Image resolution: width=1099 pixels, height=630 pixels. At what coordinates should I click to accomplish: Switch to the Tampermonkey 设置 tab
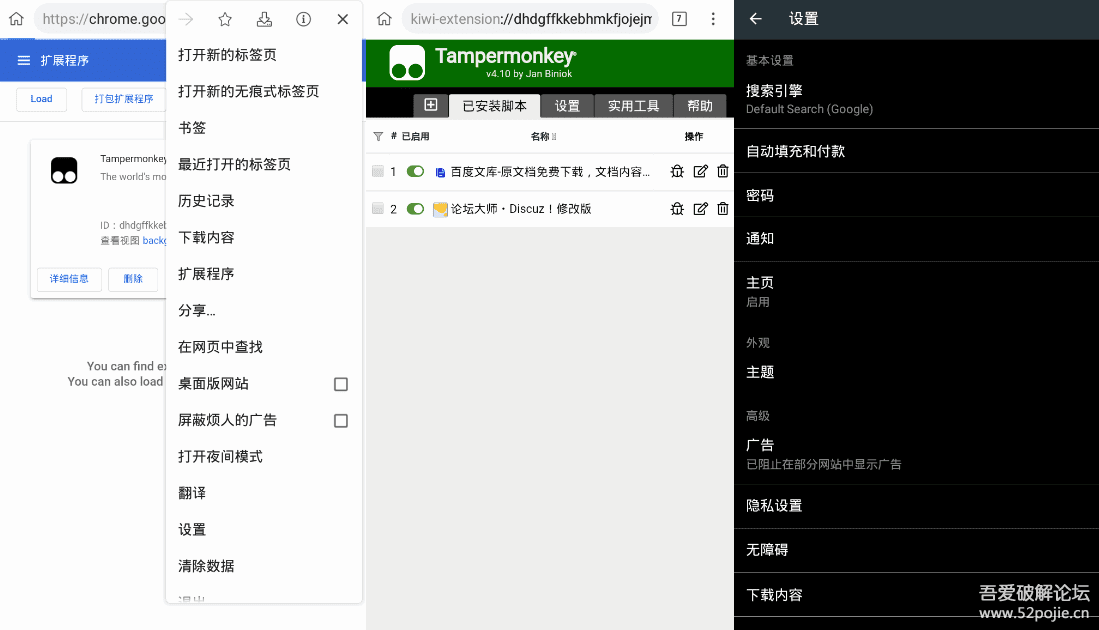click(567, 106)
